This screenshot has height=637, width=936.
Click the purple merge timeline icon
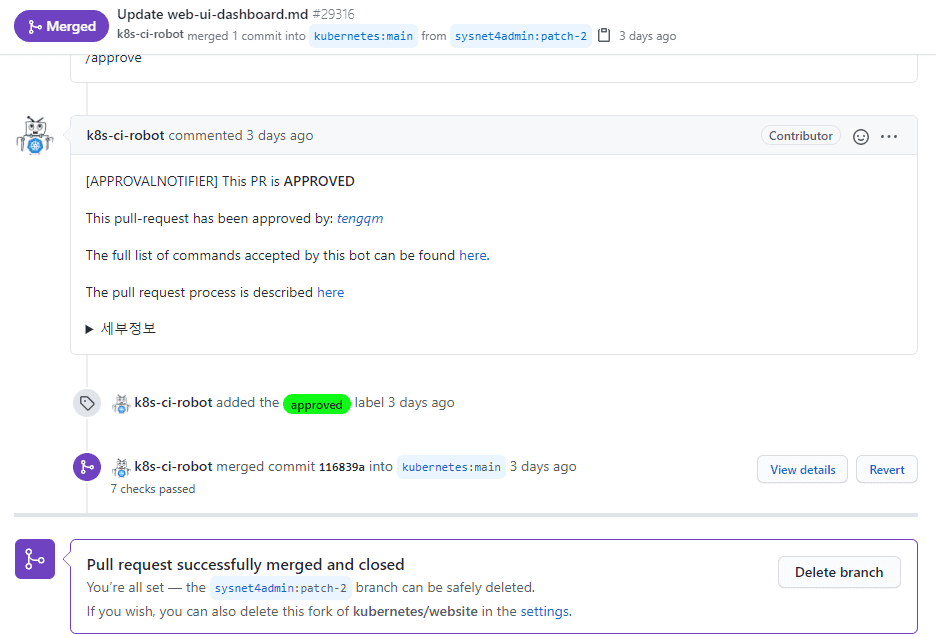[87, 467]
